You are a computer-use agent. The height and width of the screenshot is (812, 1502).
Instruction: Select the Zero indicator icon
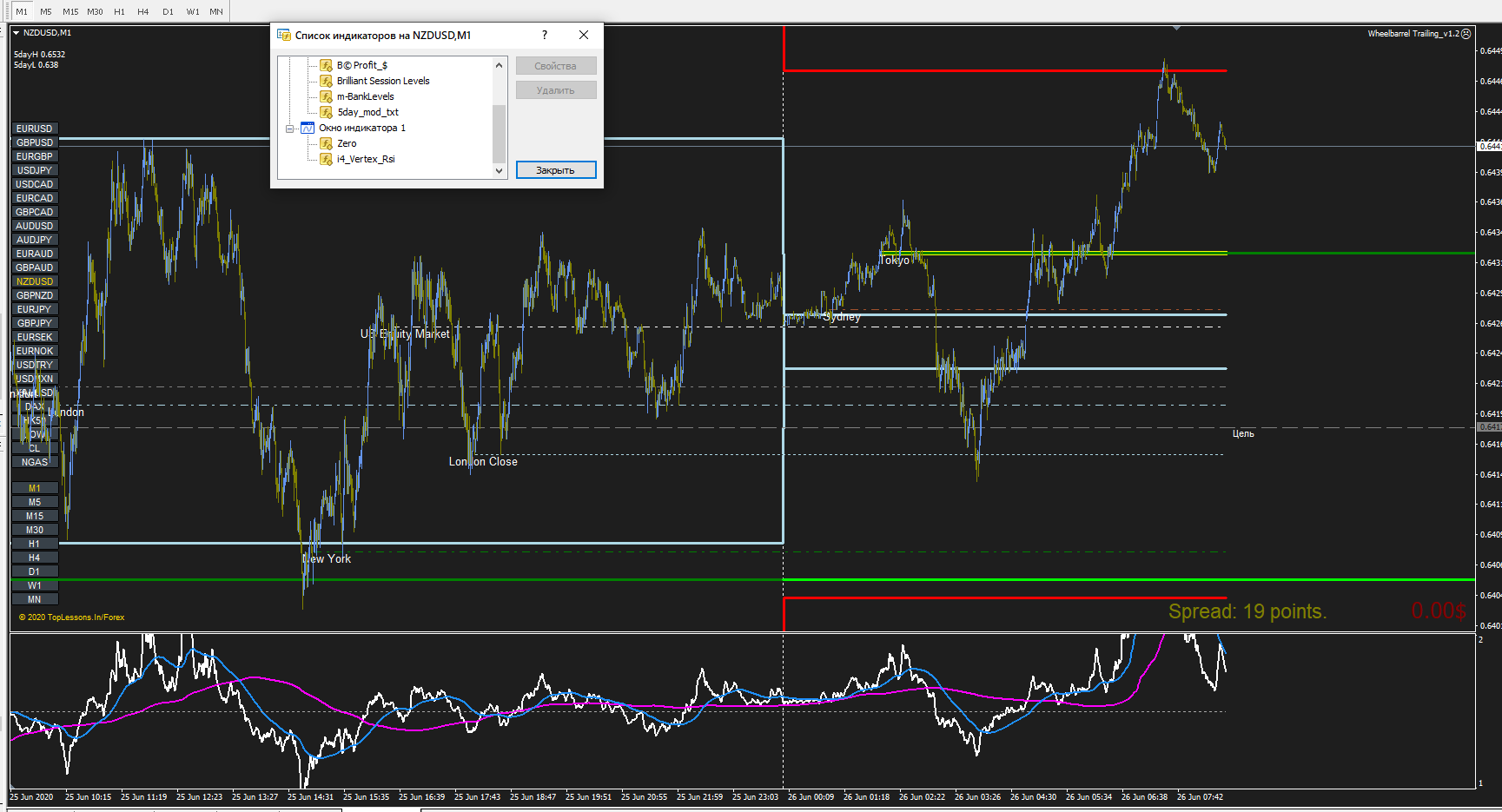pos(326,143)
